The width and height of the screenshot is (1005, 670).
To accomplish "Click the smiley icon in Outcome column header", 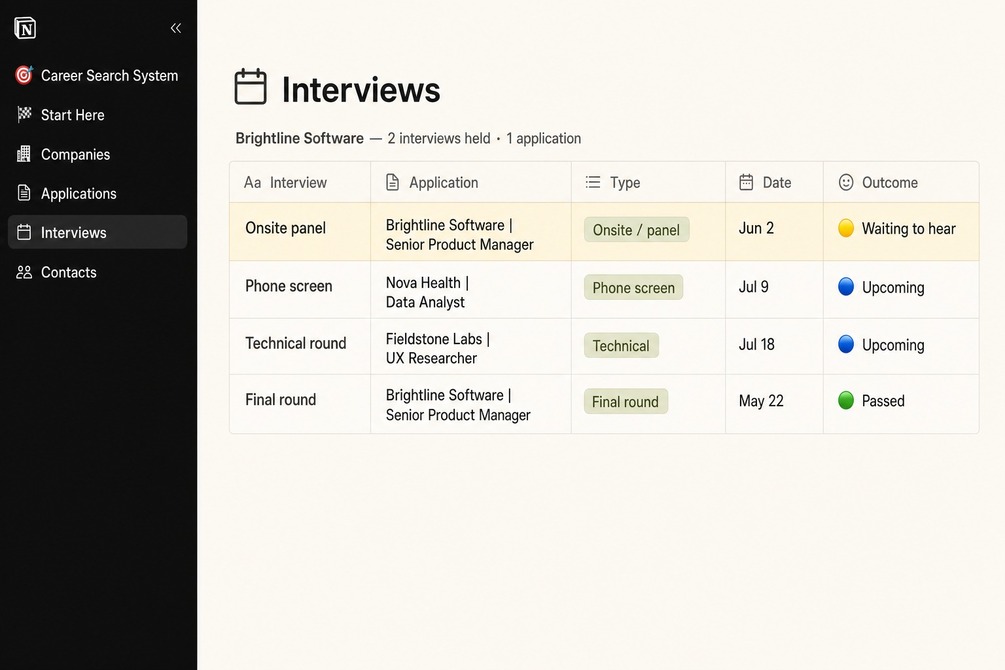I will coord(846,183).
